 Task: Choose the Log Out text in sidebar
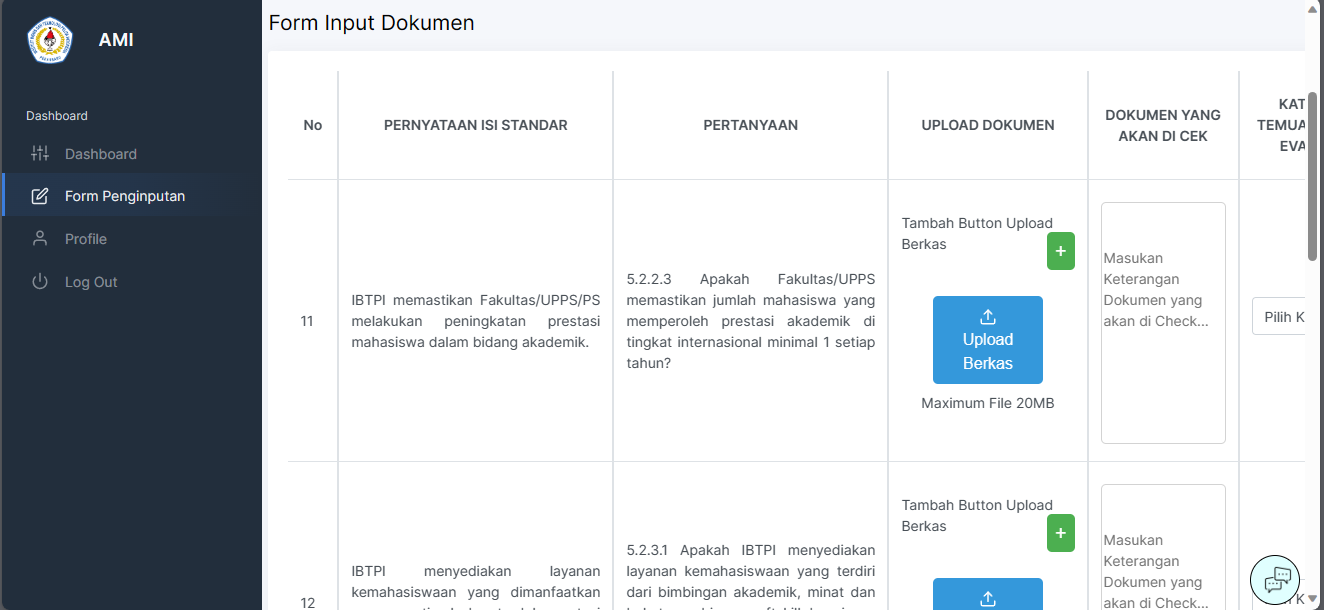pos(91,282)
